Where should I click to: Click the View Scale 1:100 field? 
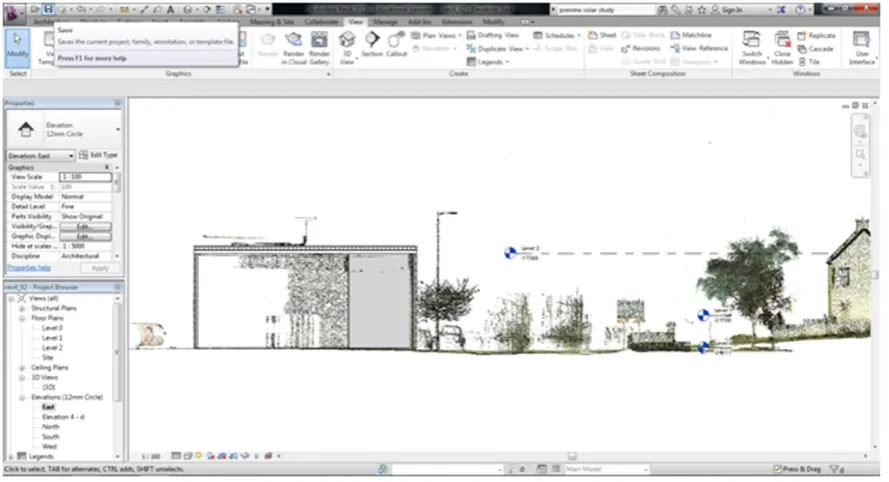(x=85, y=177)
